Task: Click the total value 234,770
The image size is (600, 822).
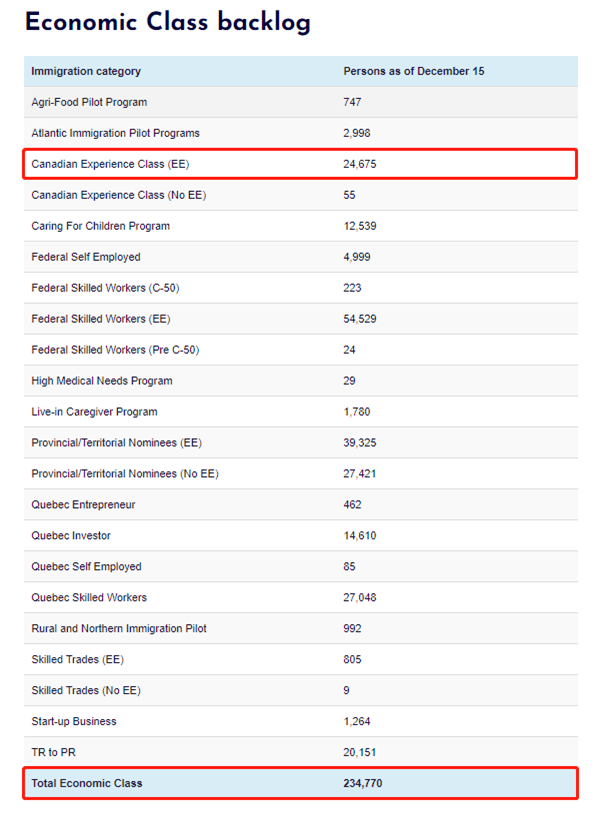Action: pos(363,783)
